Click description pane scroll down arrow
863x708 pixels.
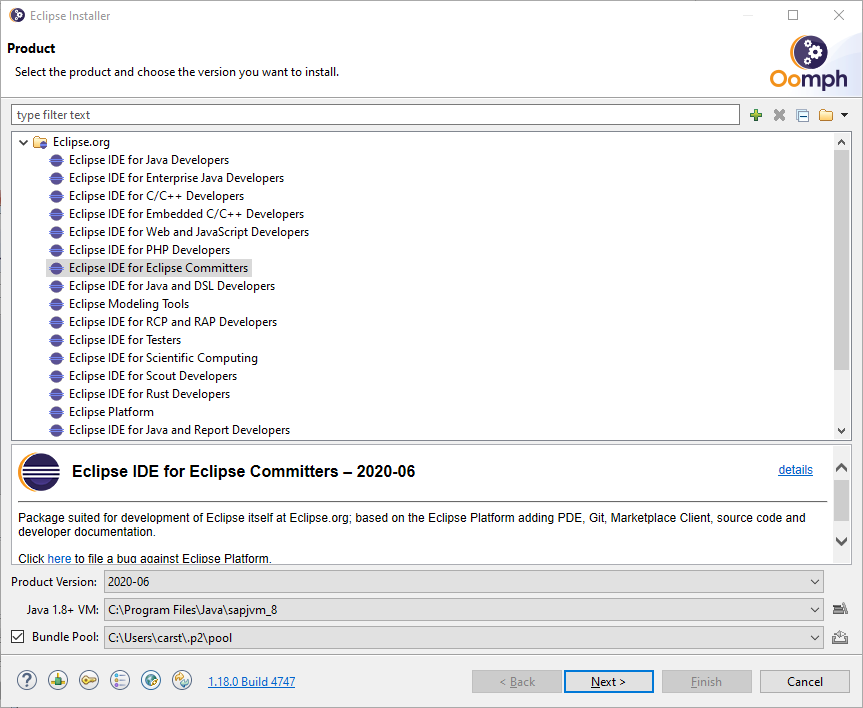click(x=841, y=541)
